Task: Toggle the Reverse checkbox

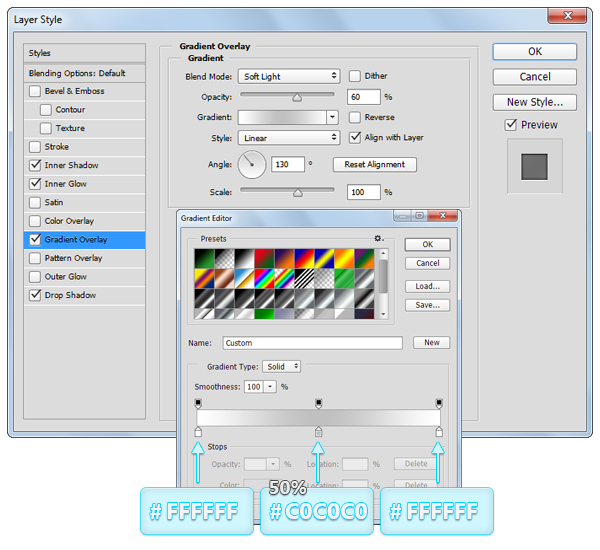Action: point(355,117)
